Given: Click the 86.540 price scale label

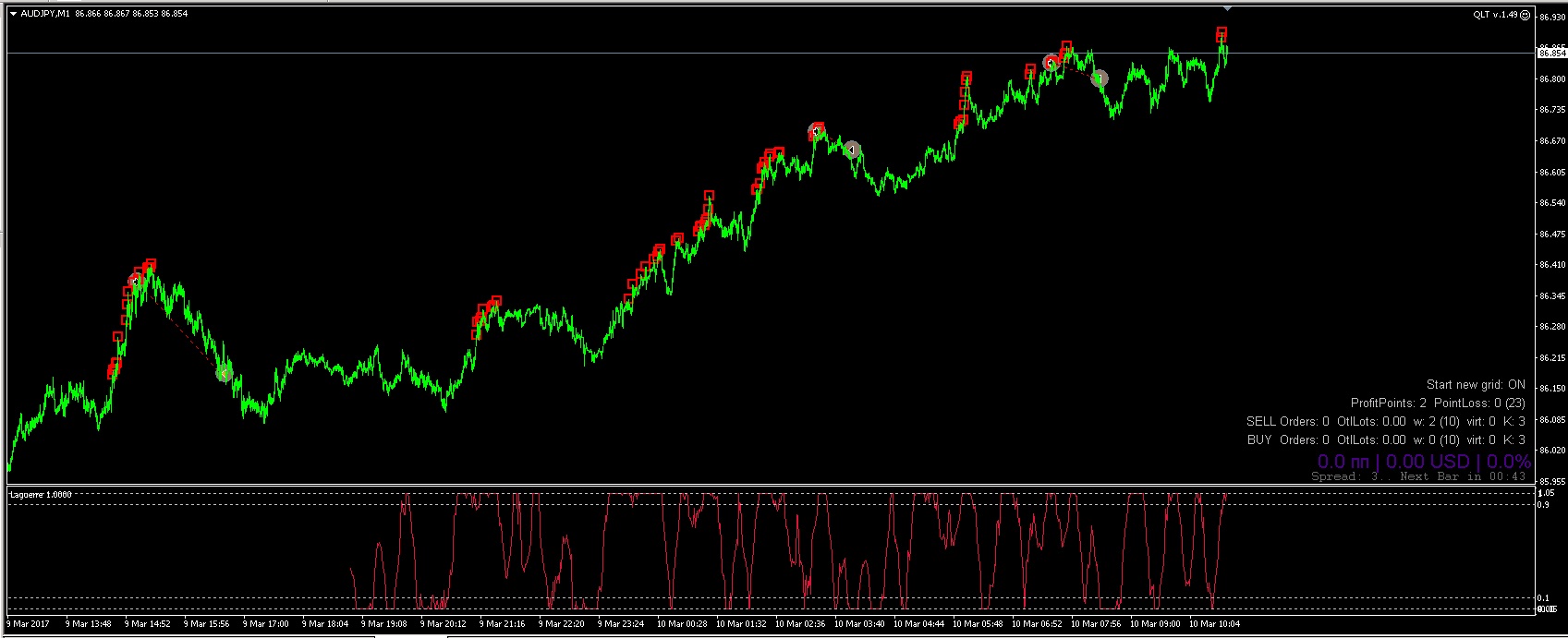Looking at the screenshot, I should [x=1551, y=203].
